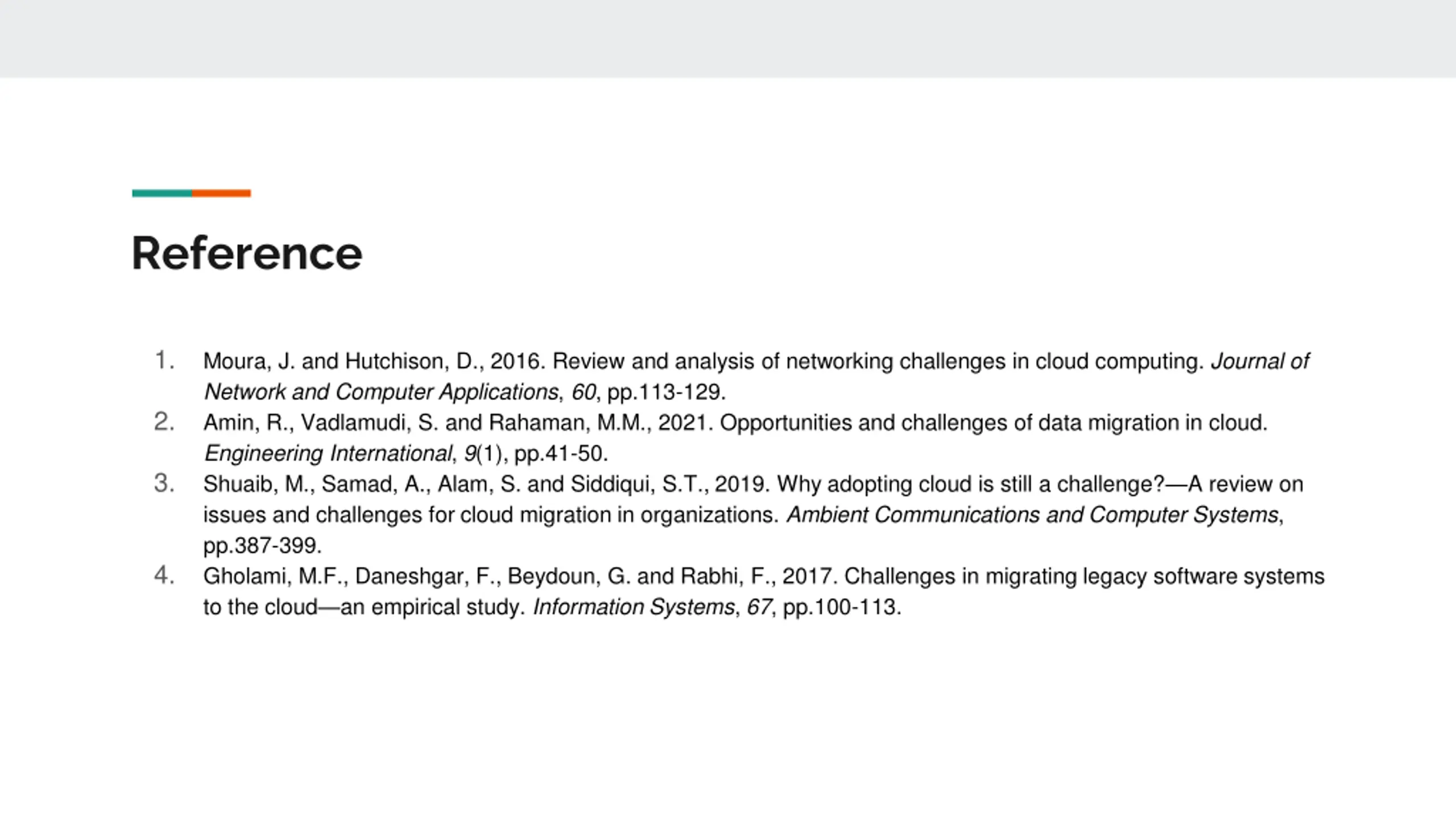Click the gray header band at the top
Screen dimensions: 1456x819
728,39
